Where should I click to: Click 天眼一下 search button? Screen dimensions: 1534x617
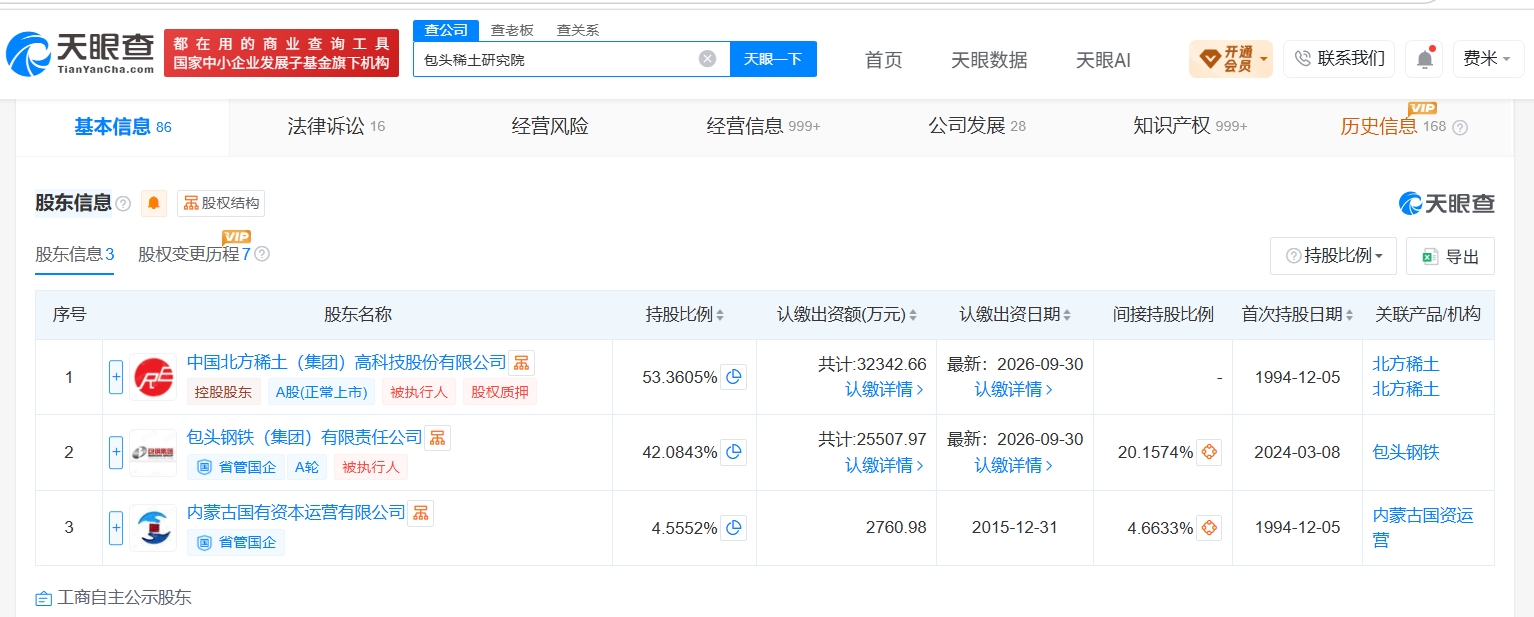pyautogui.click(x=773, y=59)
